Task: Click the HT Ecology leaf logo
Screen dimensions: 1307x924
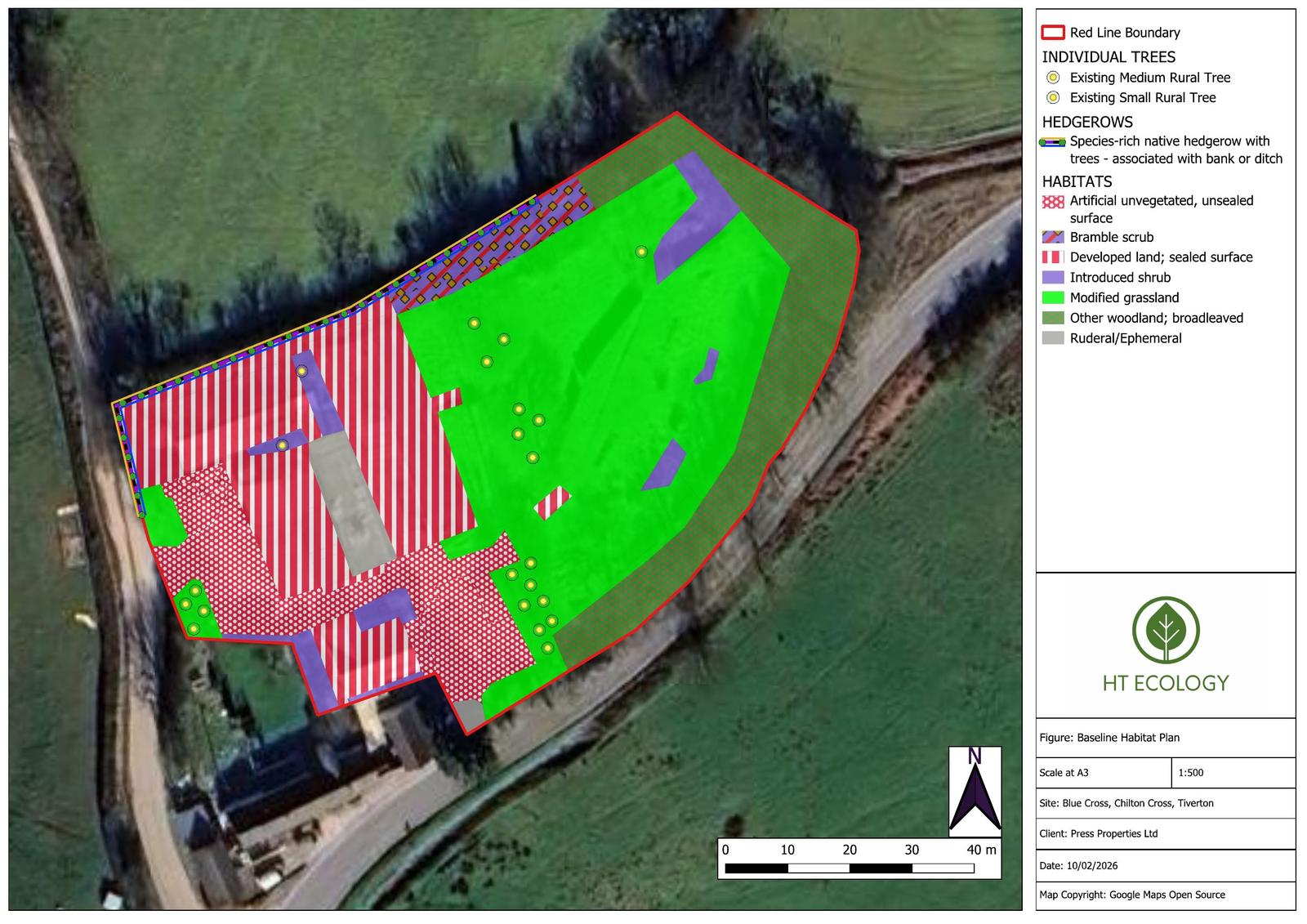Action: coord(1165,630)
